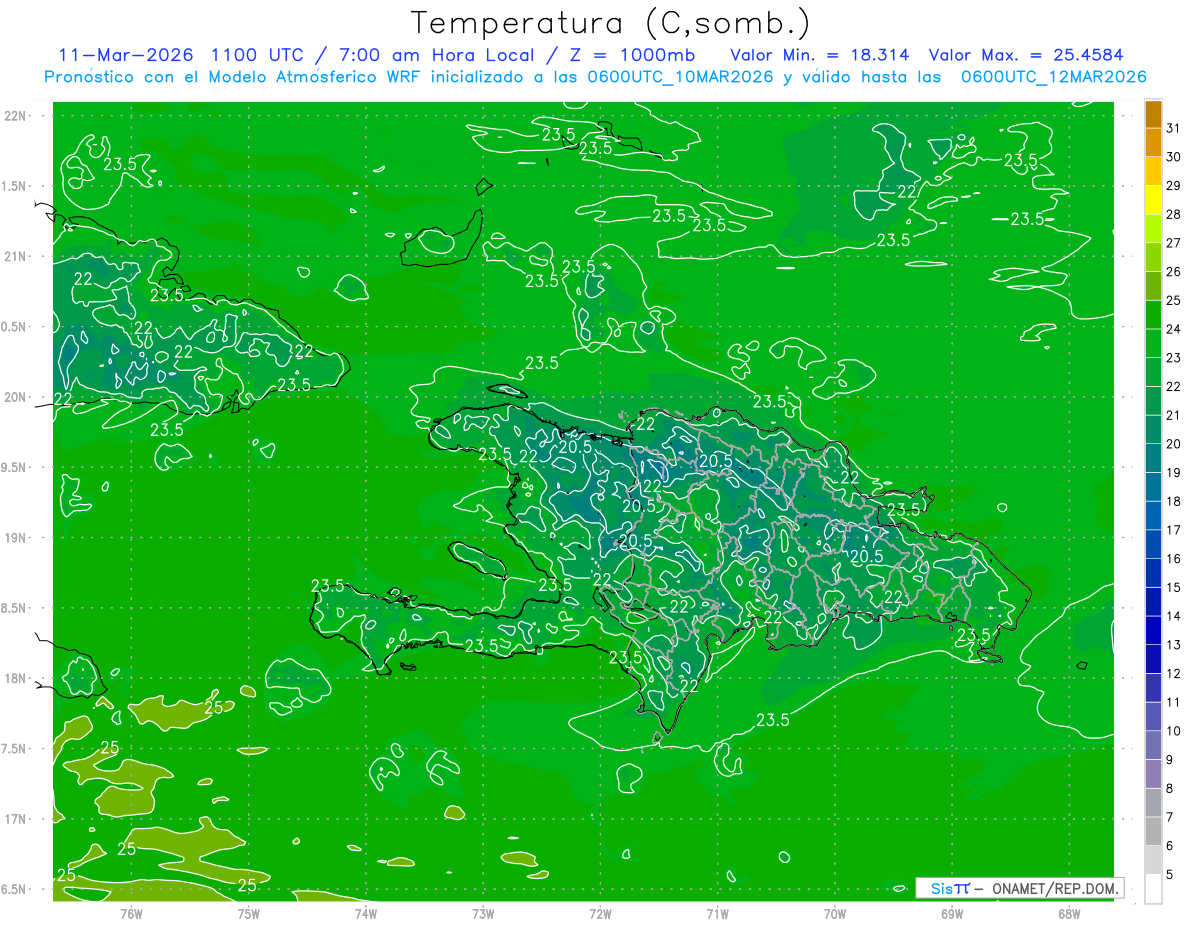Click the dark blue swatch between 14 and 15
The image size is (1200, 927).
click(1153, 602)
